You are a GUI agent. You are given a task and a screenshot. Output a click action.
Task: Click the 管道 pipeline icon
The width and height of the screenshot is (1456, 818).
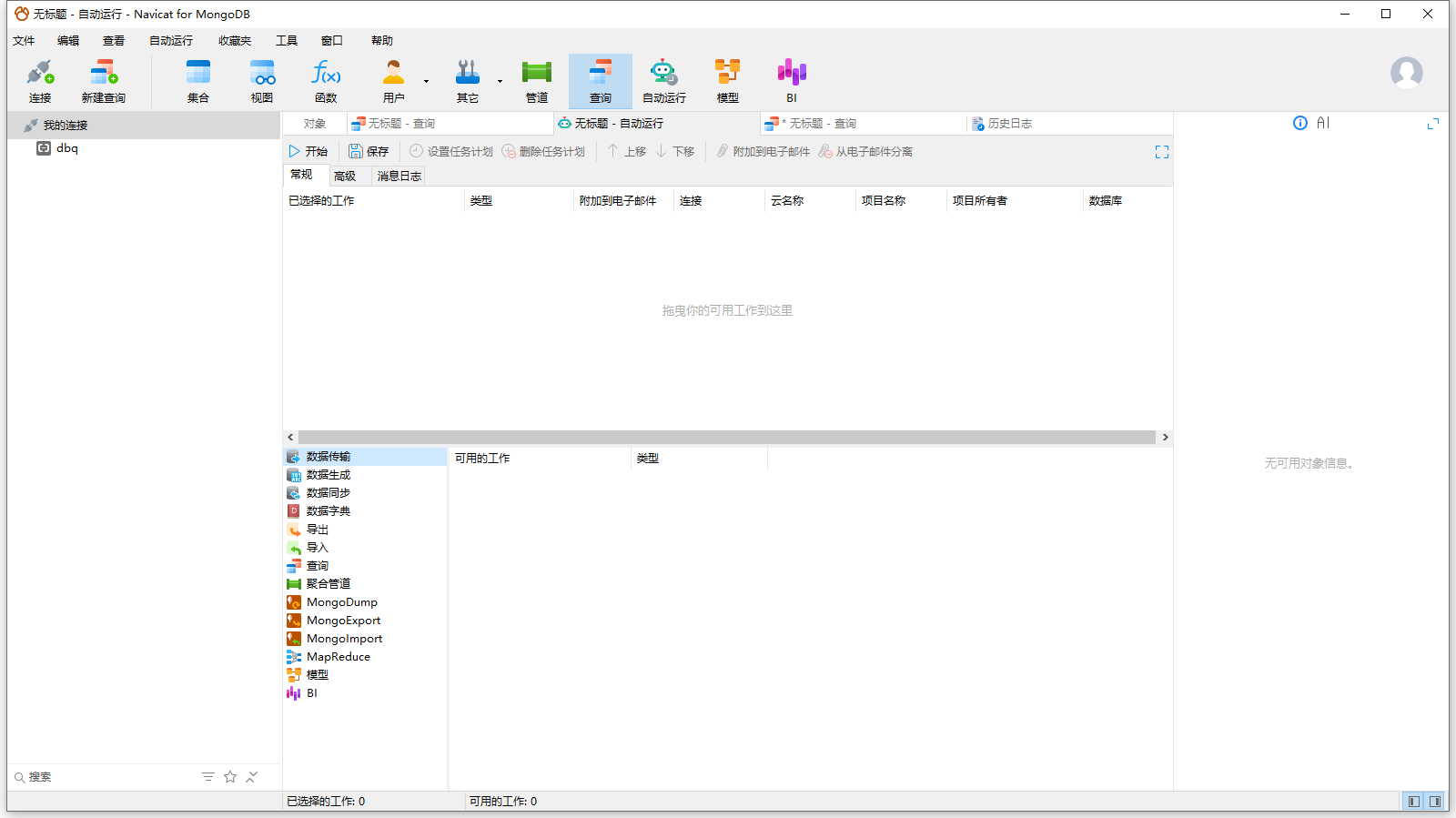pos(537,81)
